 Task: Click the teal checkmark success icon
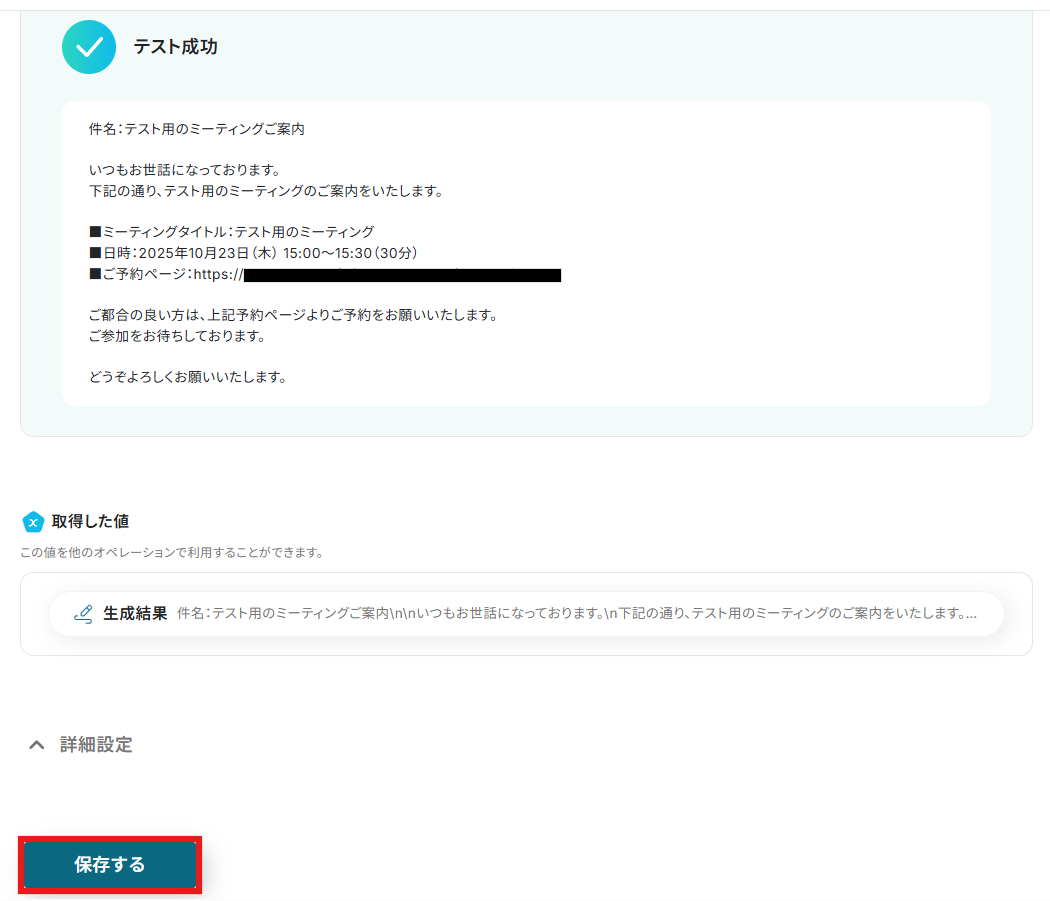tap(89, 47)
